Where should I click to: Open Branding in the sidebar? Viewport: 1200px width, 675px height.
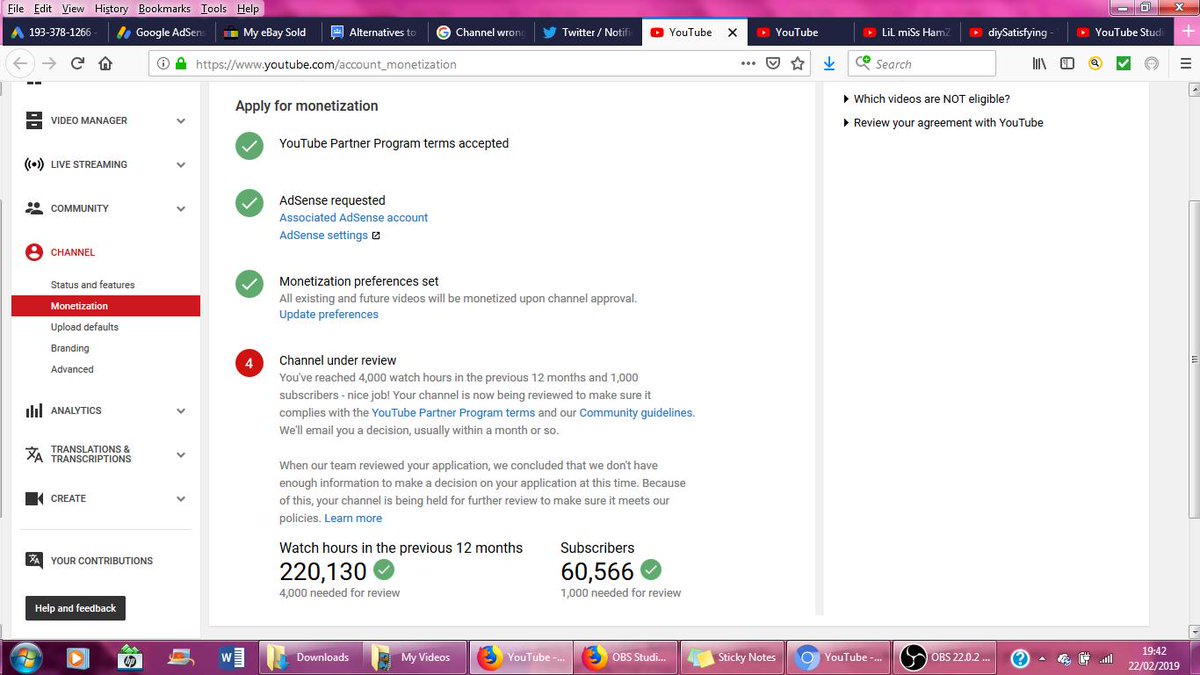(x=70, y=348)
